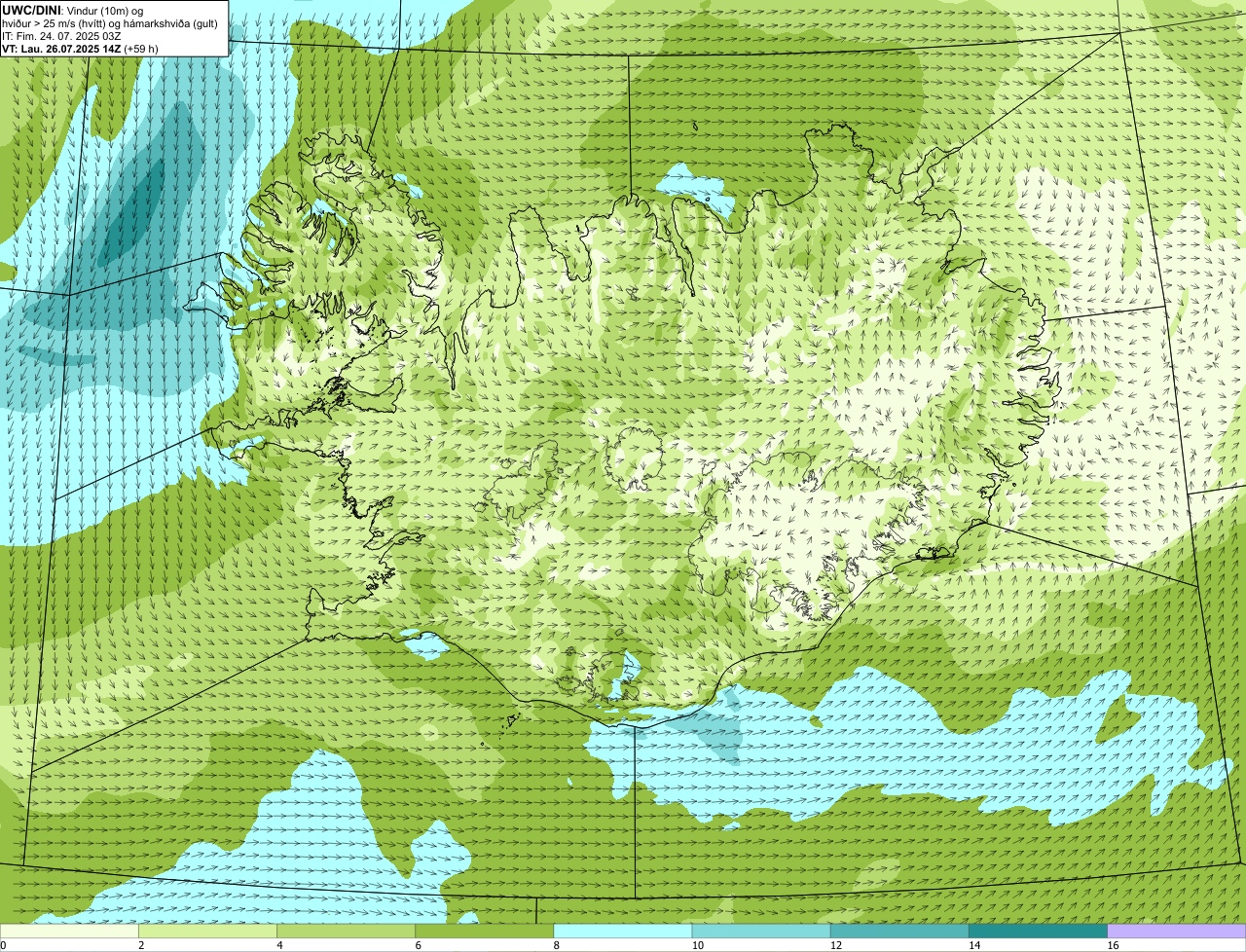This screenshot has height=952, width=1246.
Task: Click the 6–8 m/s dark green legend swatch
Action: pyautogui.click(x=484, y=931)
